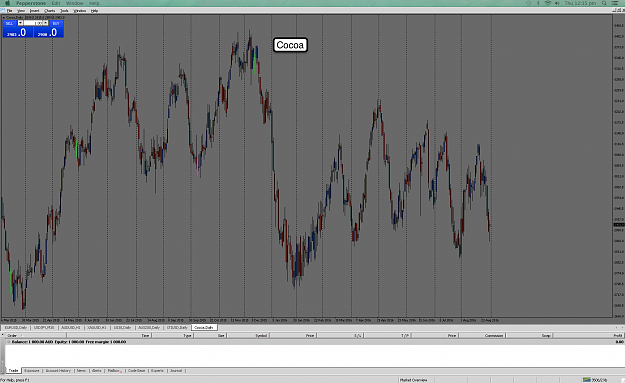Open the Pepperstone application menu
The image size is (625, 383).
pyautogui.click(x=31, y=3)
